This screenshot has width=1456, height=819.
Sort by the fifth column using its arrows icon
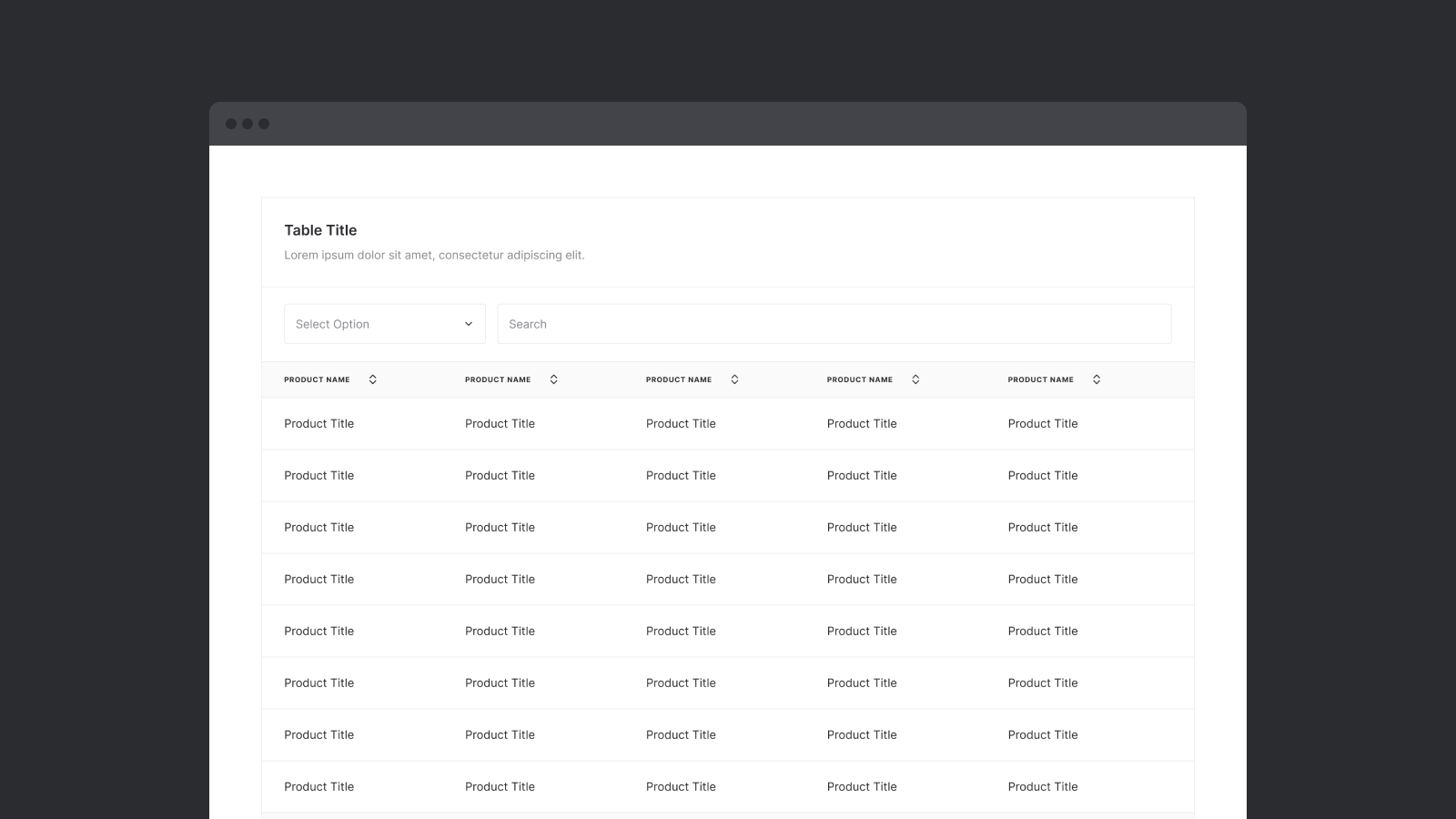[1097, 379]
